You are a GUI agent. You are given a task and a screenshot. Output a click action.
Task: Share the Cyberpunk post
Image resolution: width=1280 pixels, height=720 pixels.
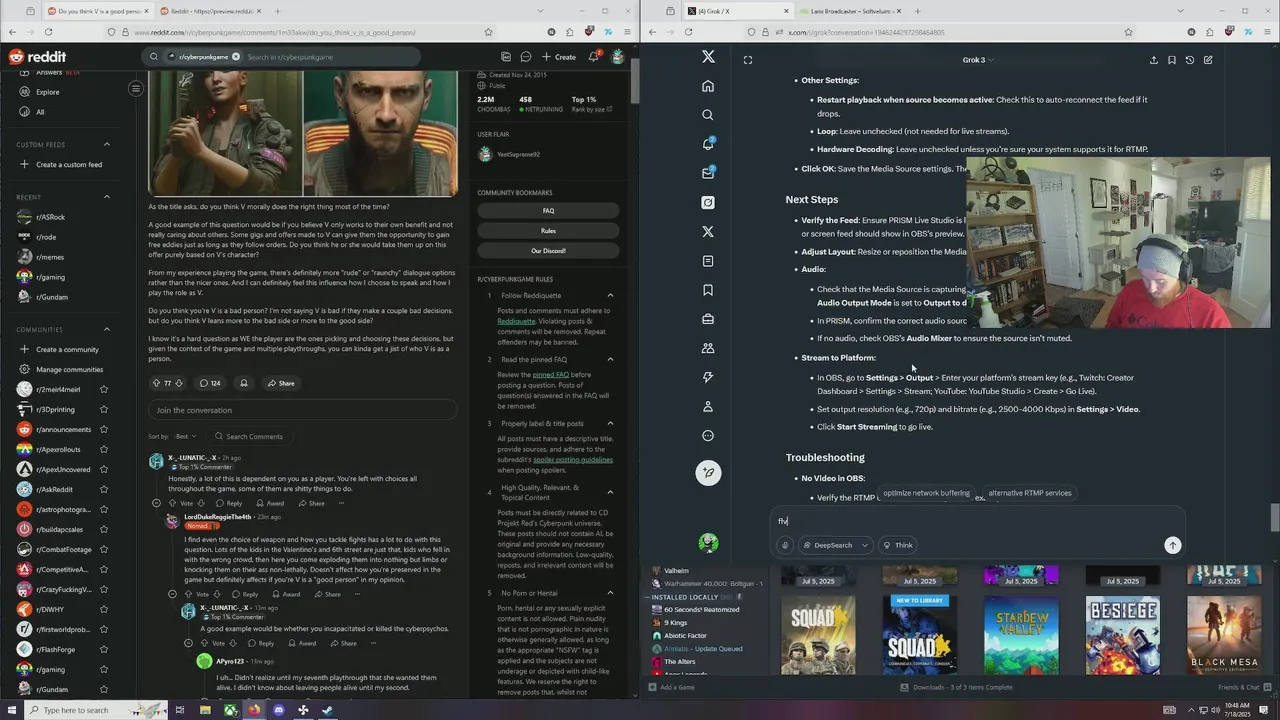[x=281, y=383]
